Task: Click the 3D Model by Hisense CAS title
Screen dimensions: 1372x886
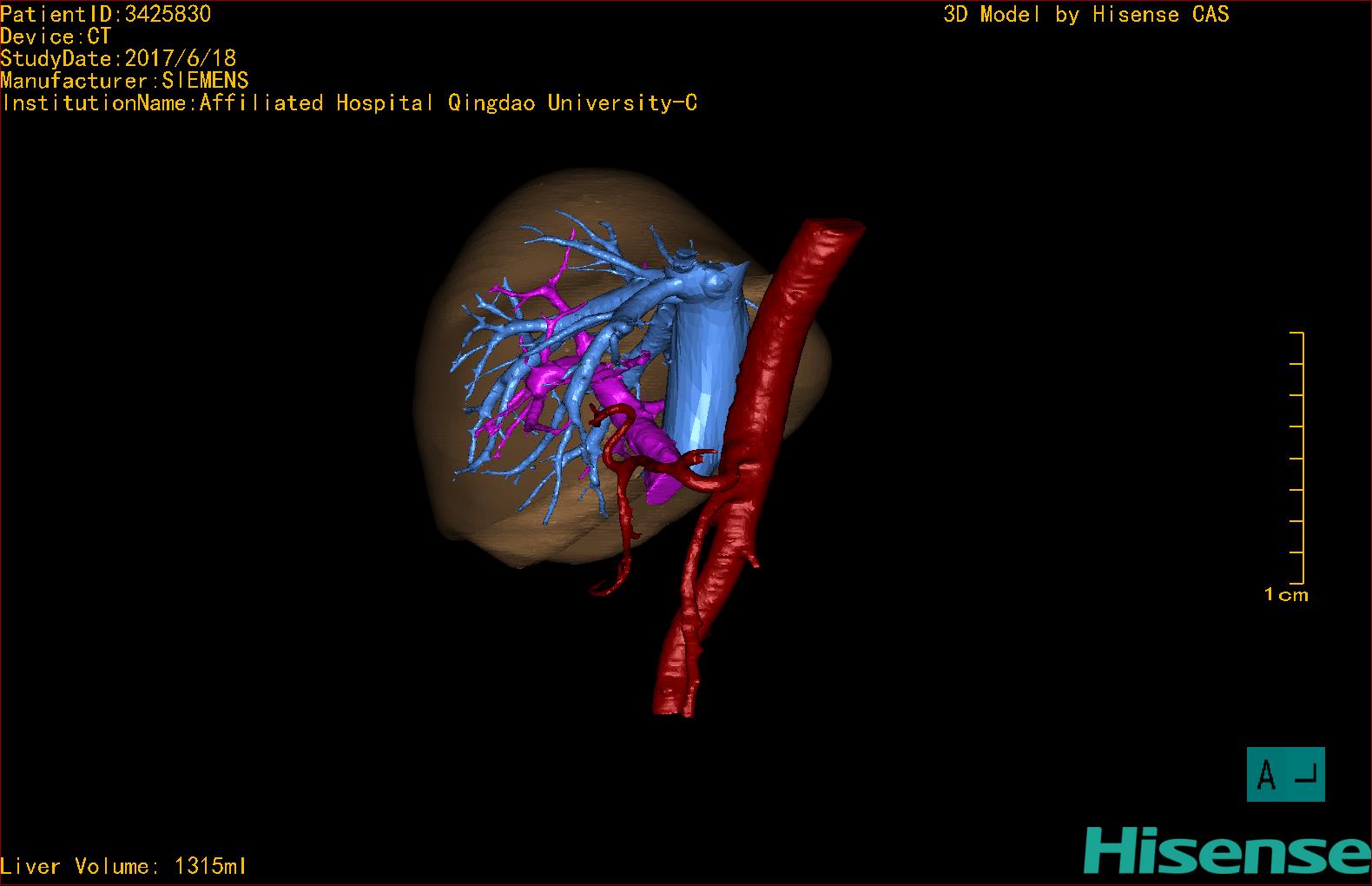Action: click(x=1086, y=15)
